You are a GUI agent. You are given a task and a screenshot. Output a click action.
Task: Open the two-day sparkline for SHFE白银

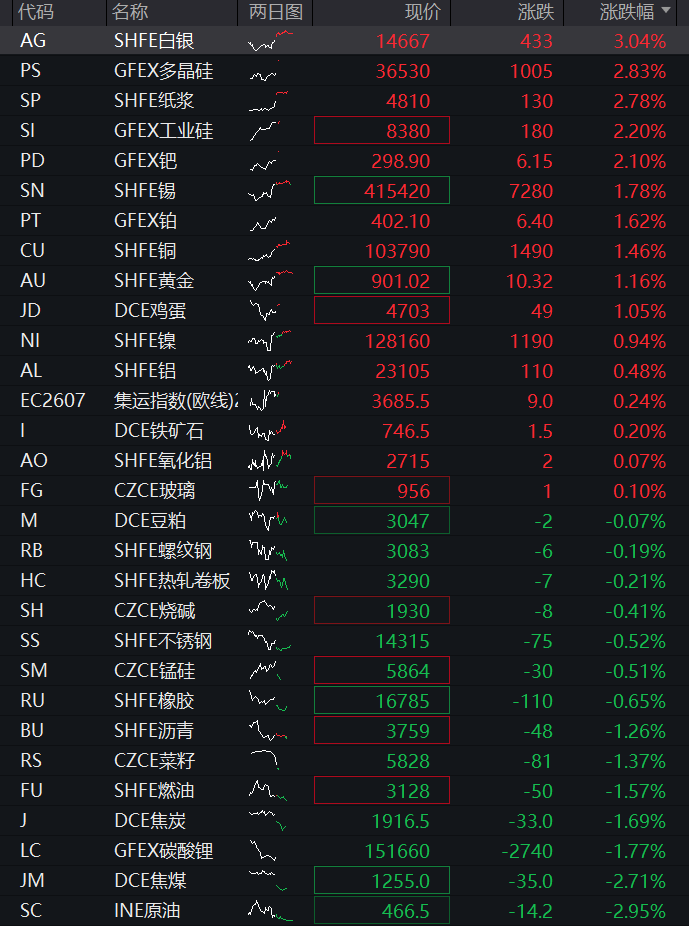[x=270, y=41]
